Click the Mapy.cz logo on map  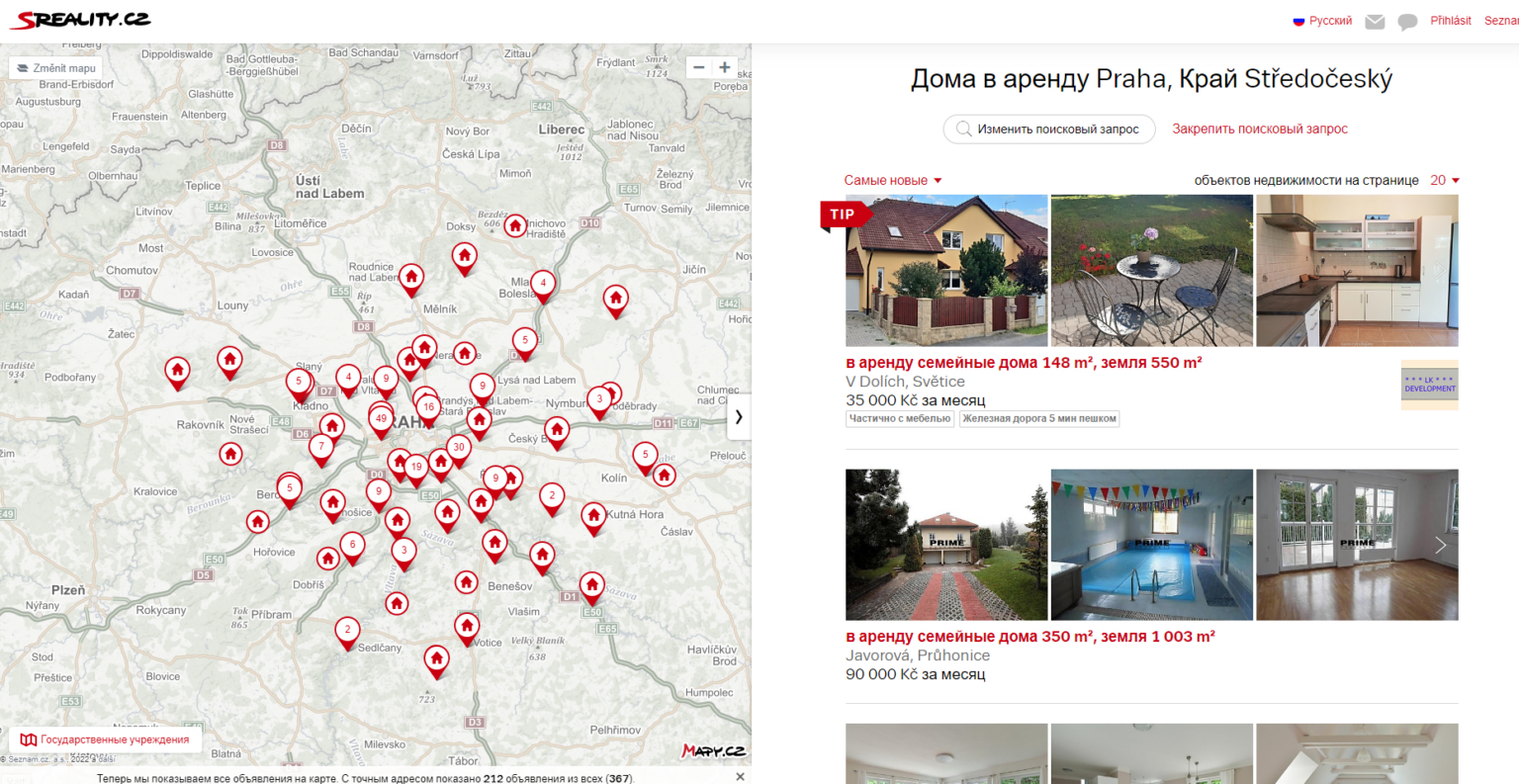pos(714,751)
